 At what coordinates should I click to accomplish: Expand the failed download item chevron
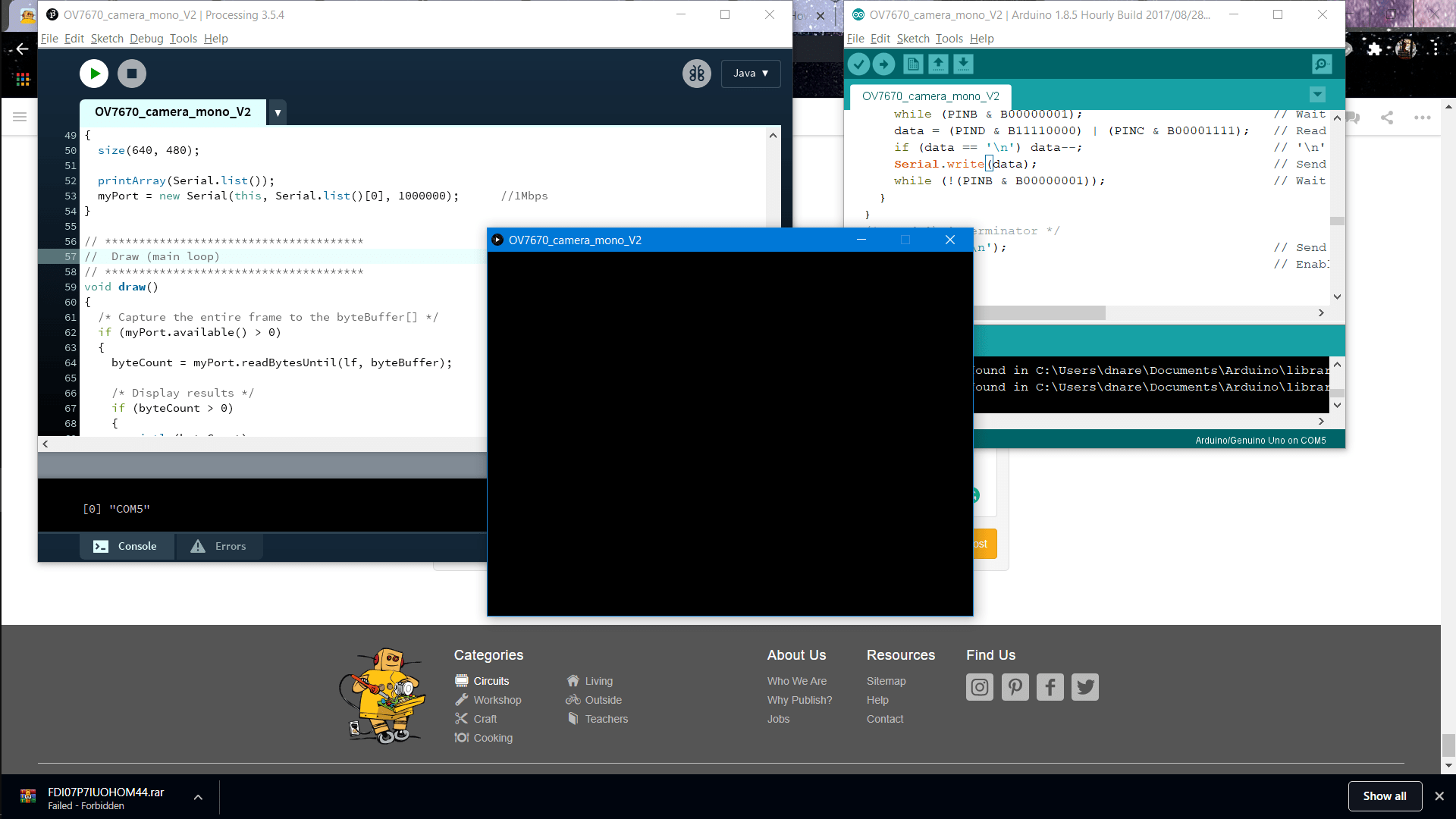point(198,797)
